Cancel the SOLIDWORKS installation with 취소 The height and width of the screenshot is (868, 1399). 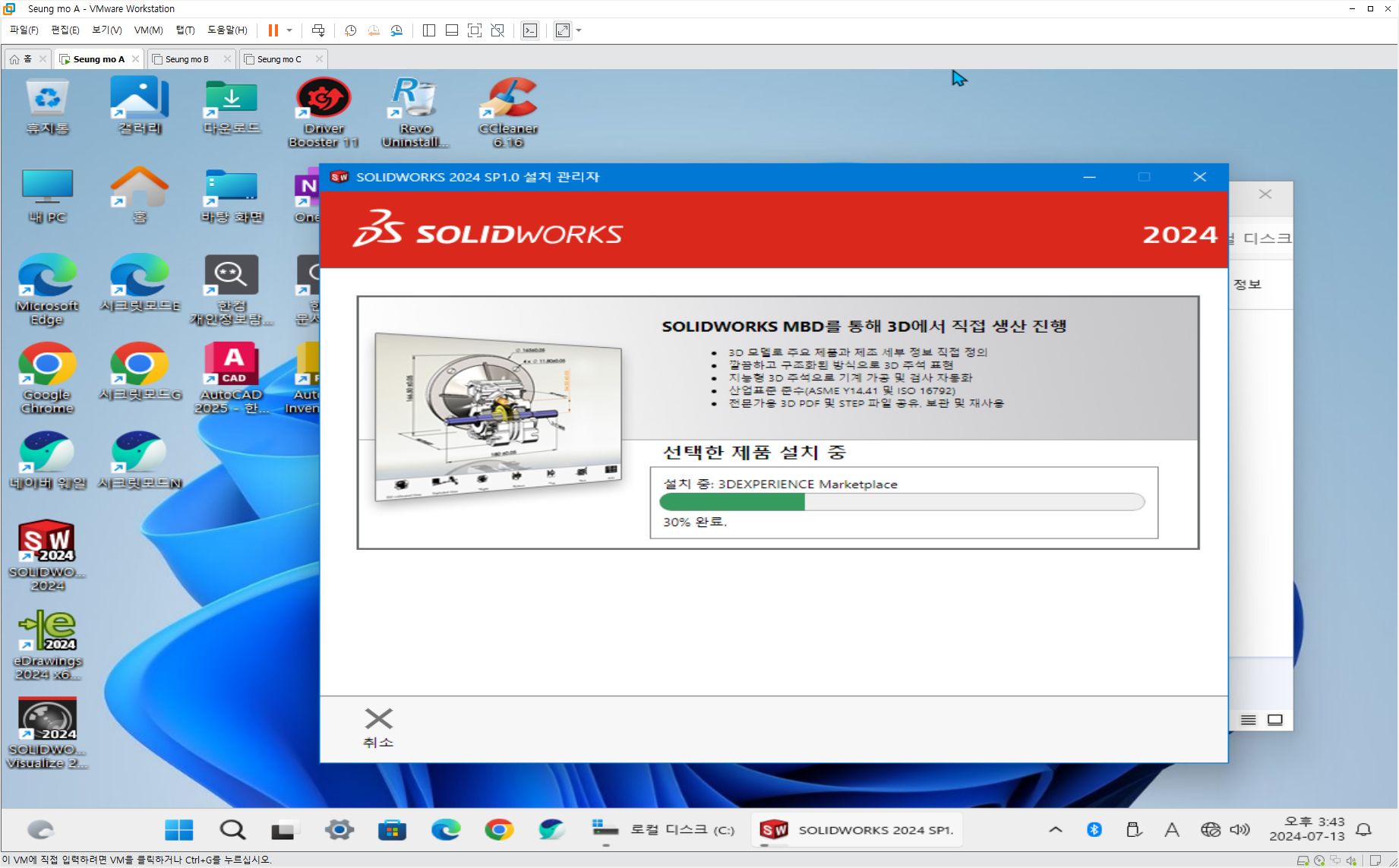[378, 728]
